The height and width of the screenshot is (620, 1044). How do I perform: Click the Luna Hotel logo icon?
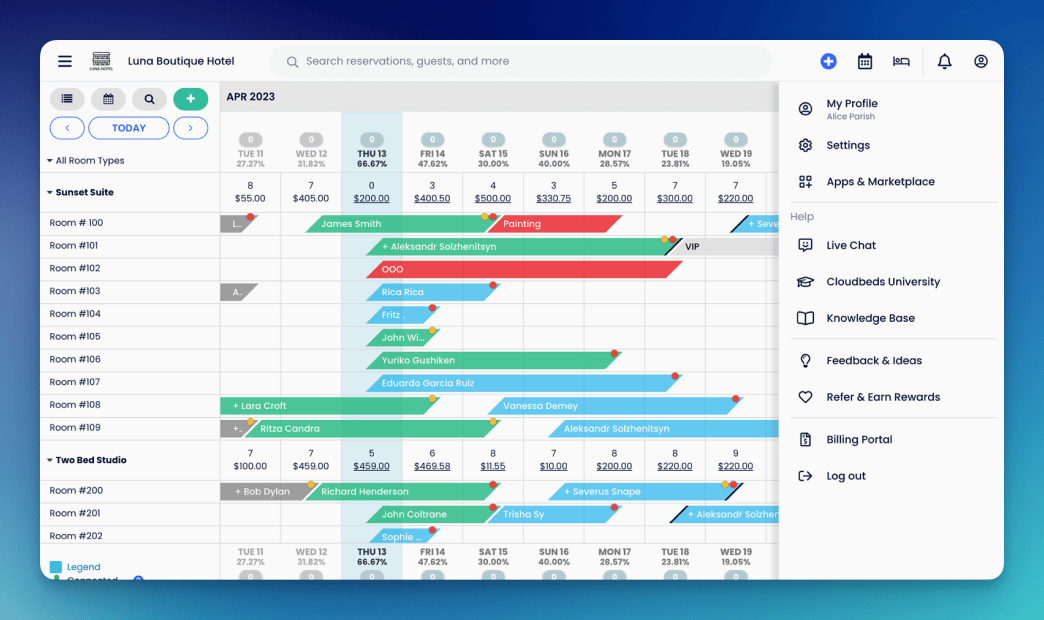101,61
